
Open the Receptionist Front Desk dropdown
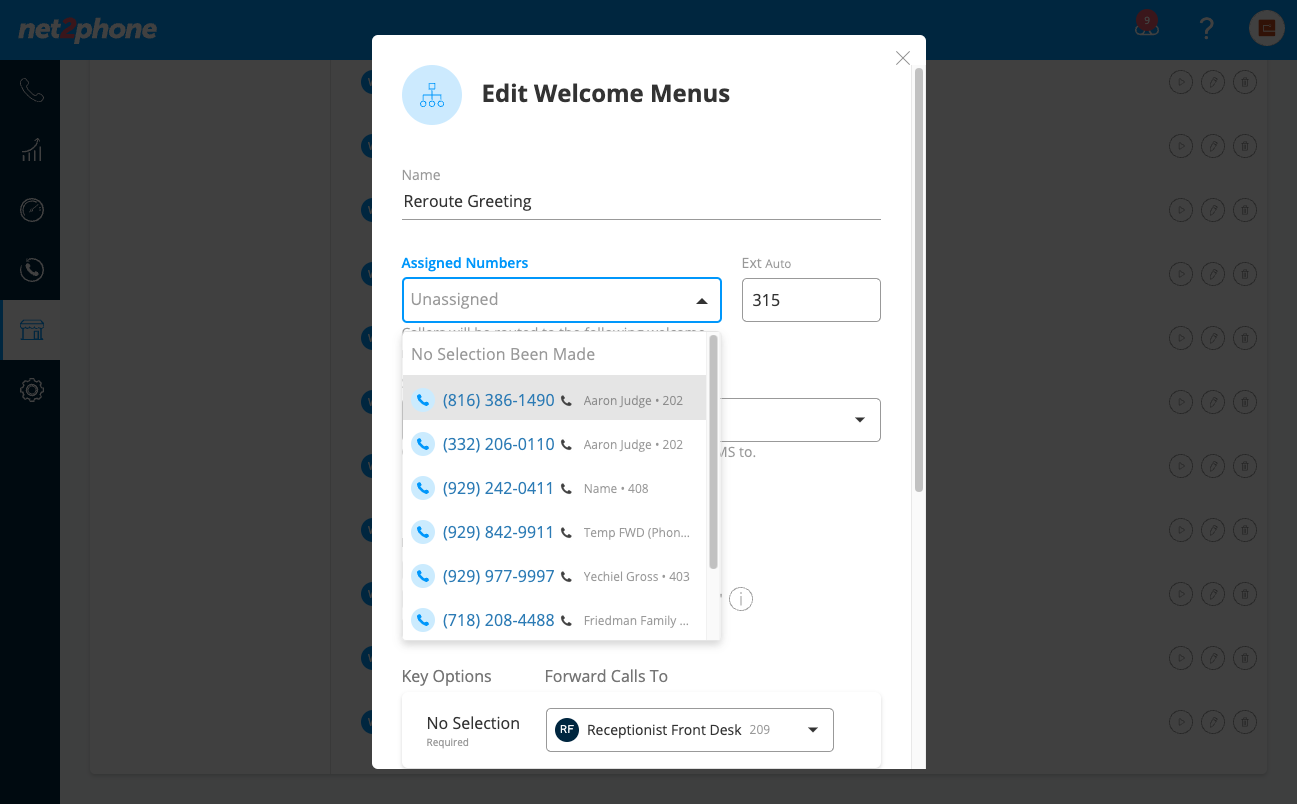click(690, 730)
